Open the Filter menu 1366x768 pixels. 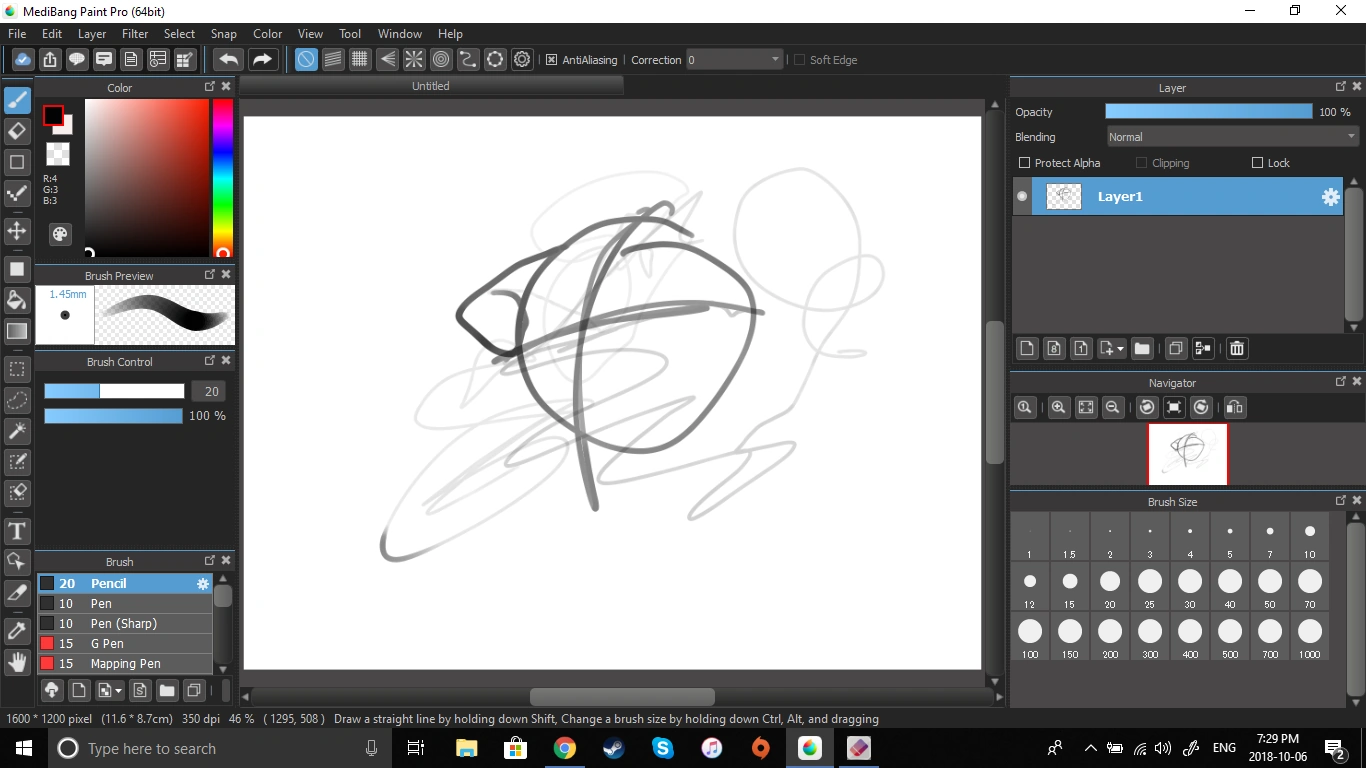pyautogui.click(x=135, y=34)
